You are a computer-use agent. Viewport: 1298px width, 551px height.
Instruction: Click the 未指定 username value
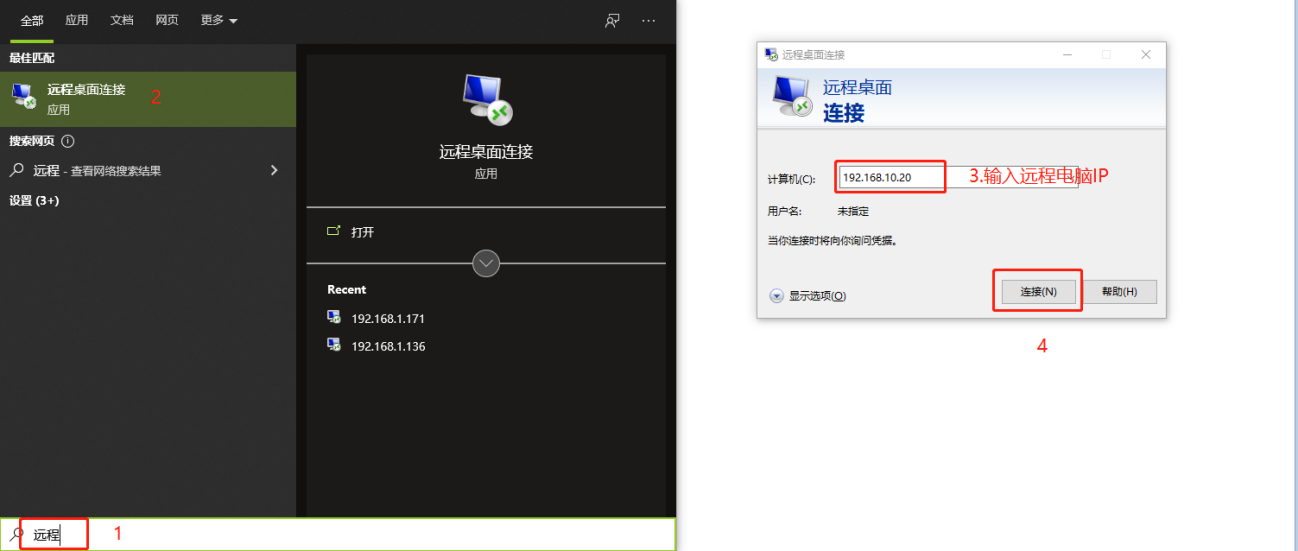tap(853, 212)
